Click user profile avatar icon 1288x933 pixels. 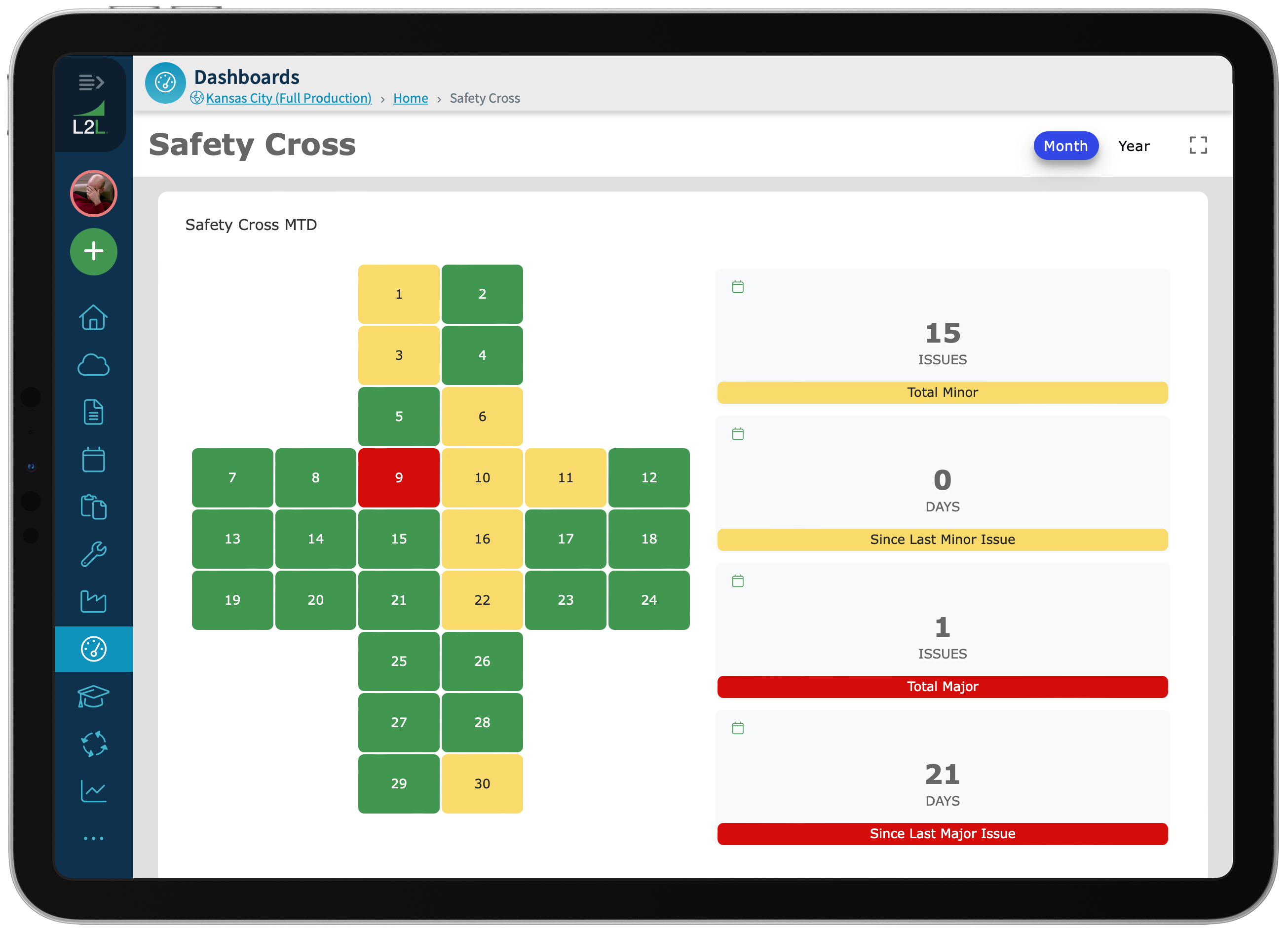(93, 193)
